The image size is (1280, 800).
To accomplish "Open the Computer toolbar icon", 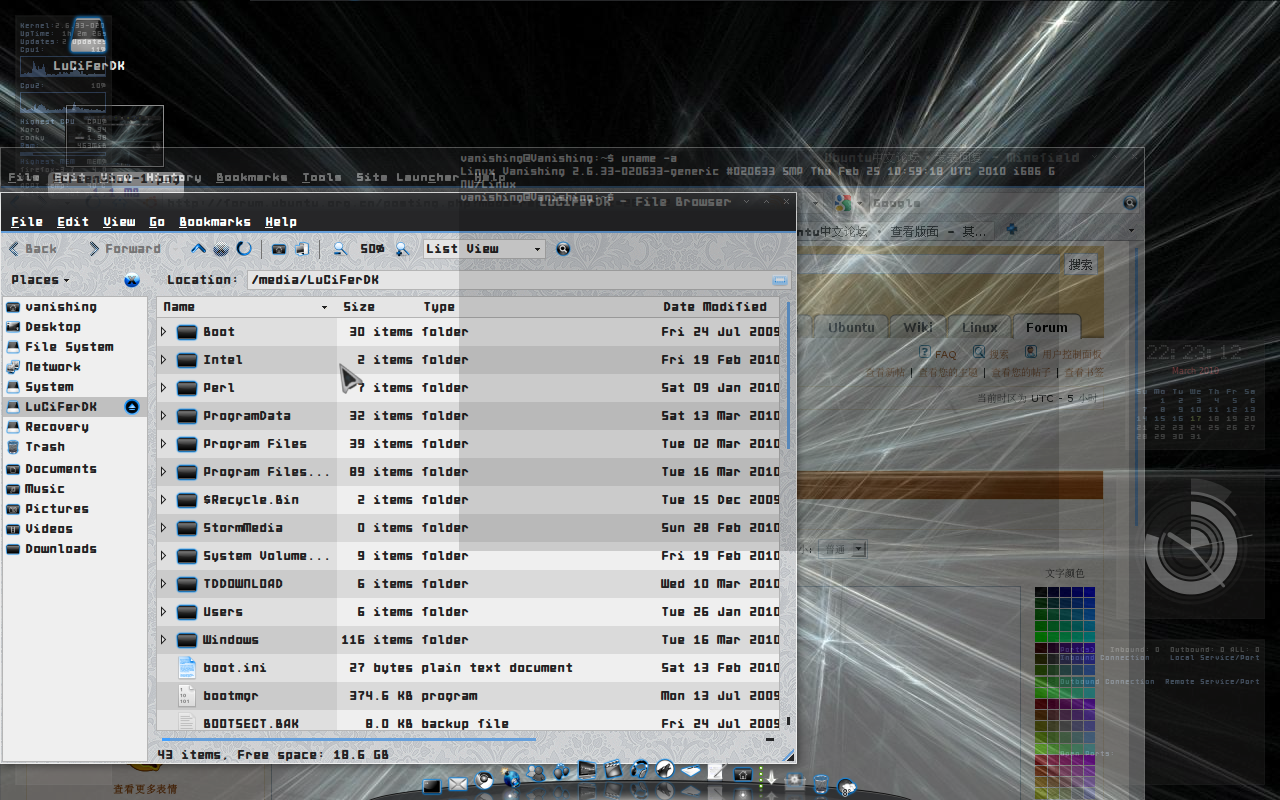I will tap(301, 249).
